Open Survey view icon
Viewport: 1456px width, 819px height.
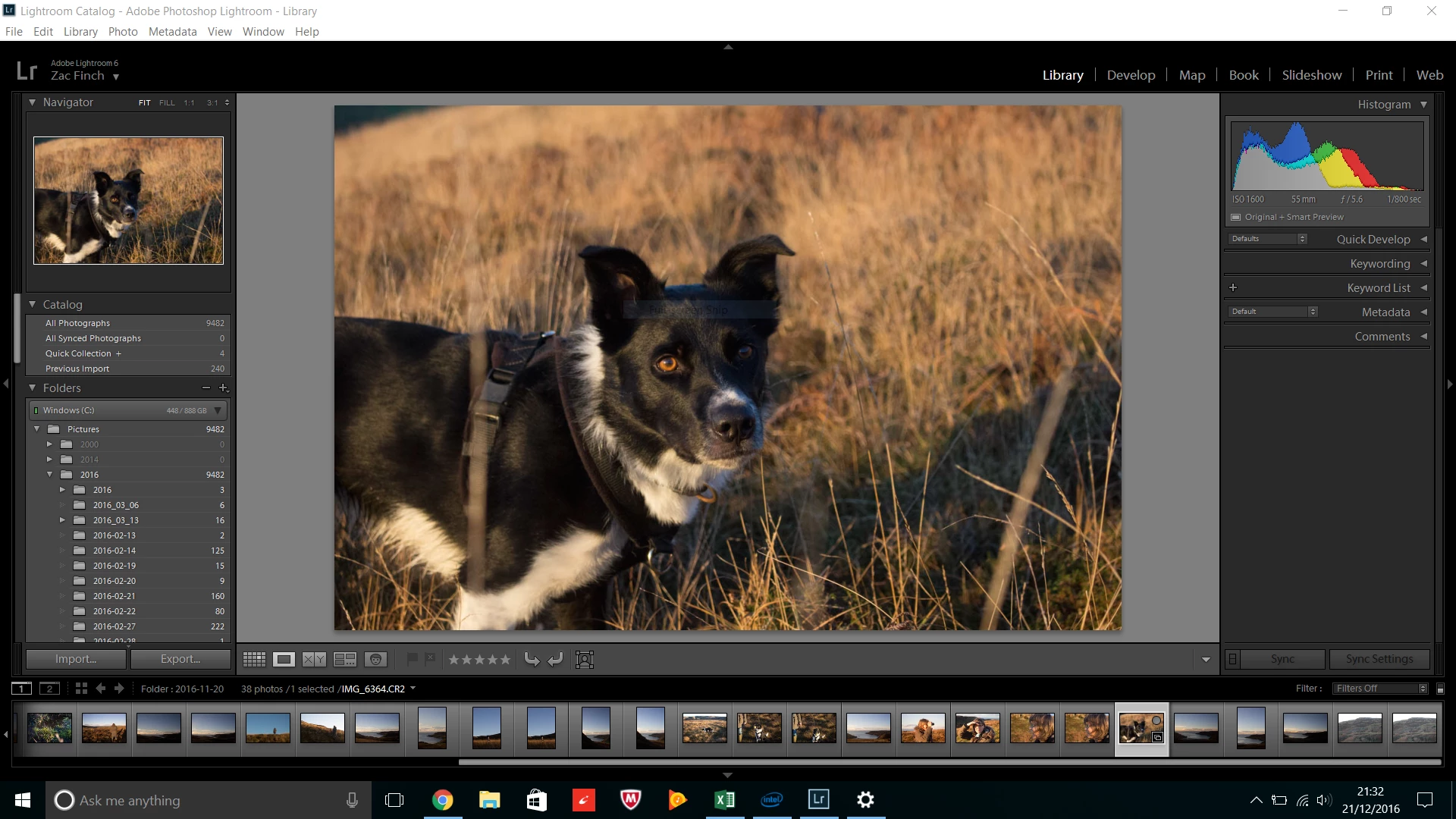pos(345,659)
